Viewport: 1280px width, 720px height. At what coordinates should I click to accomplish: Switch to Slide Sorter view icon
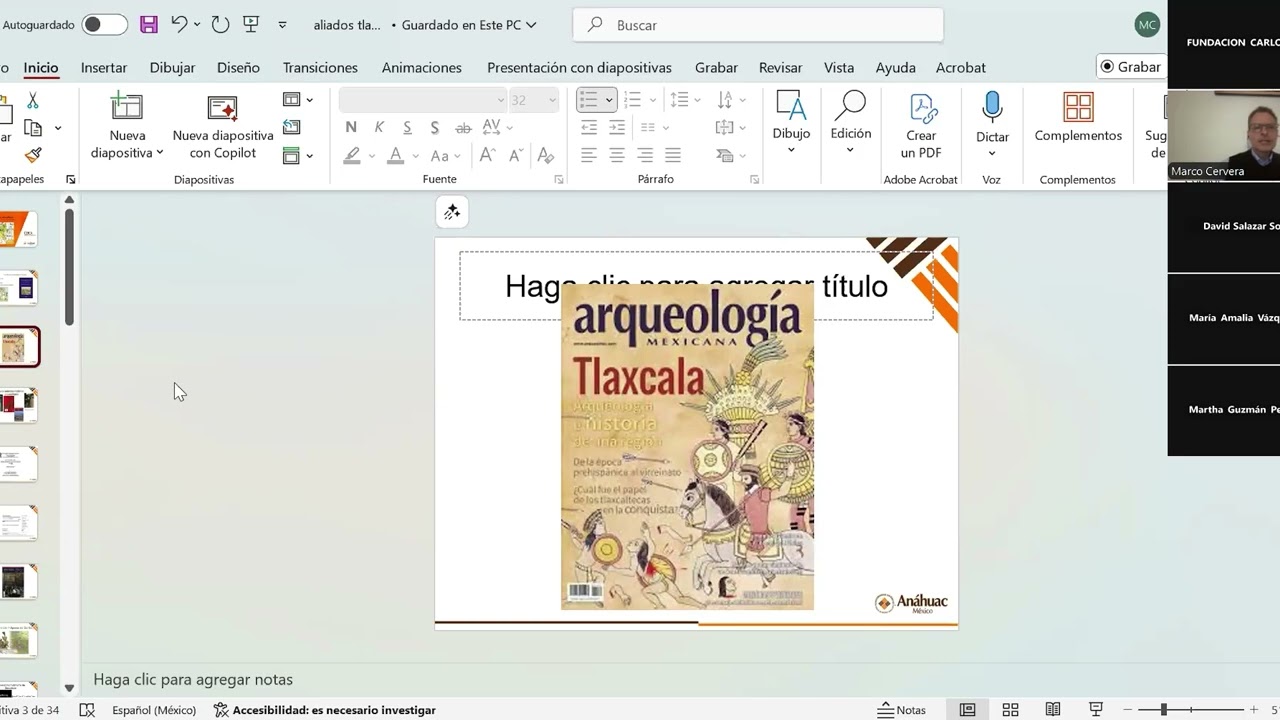pos(1010,710)
